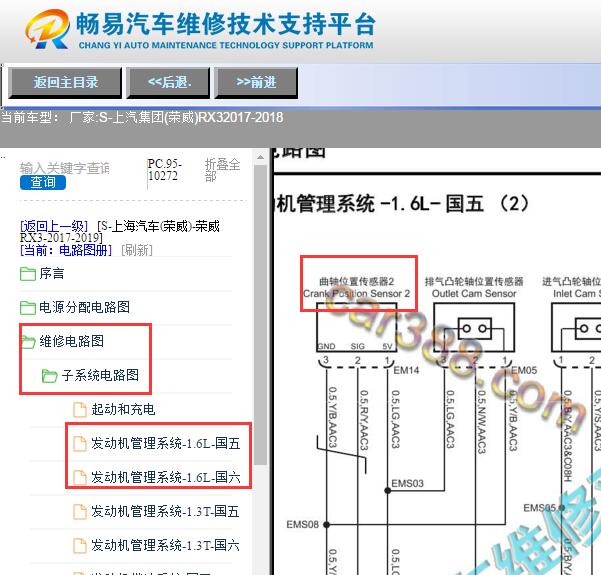Click the PC.95-10272 text
Image resolution: width=601 pixels, height=575 pixels.
[x=164, y=170]
